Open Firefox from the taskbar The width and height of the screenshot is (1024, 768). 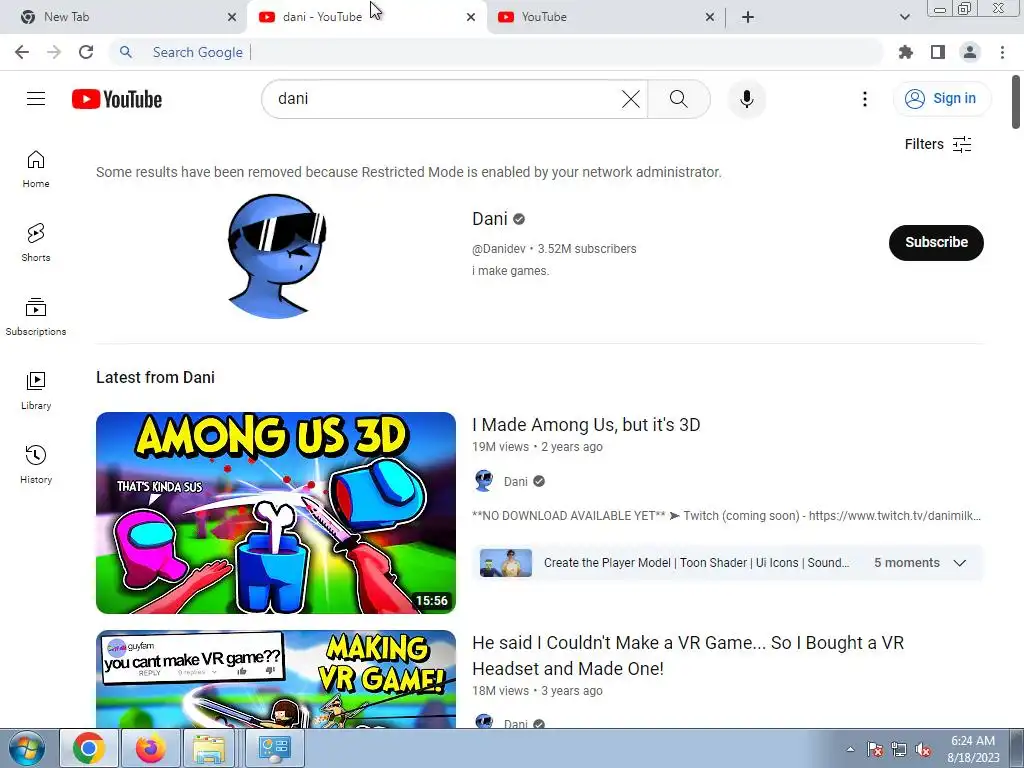click(x=150, y=748)
